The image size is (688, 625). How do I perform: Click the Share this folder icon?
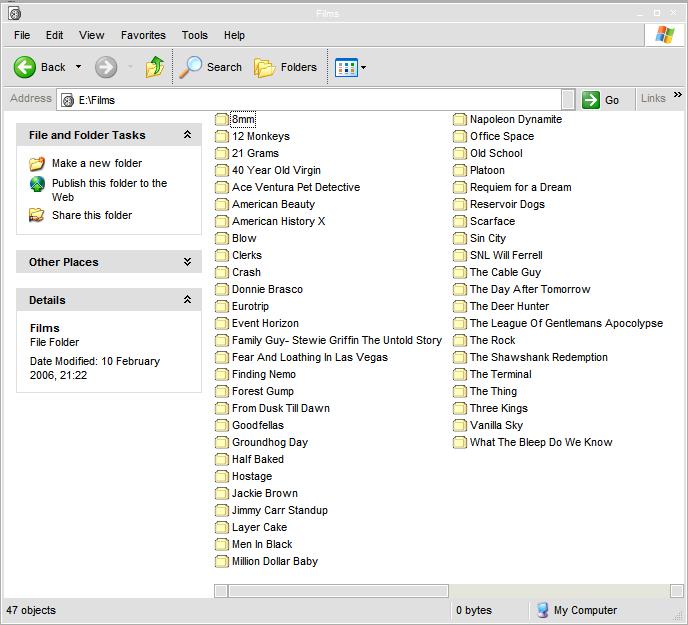pos(36,215)
